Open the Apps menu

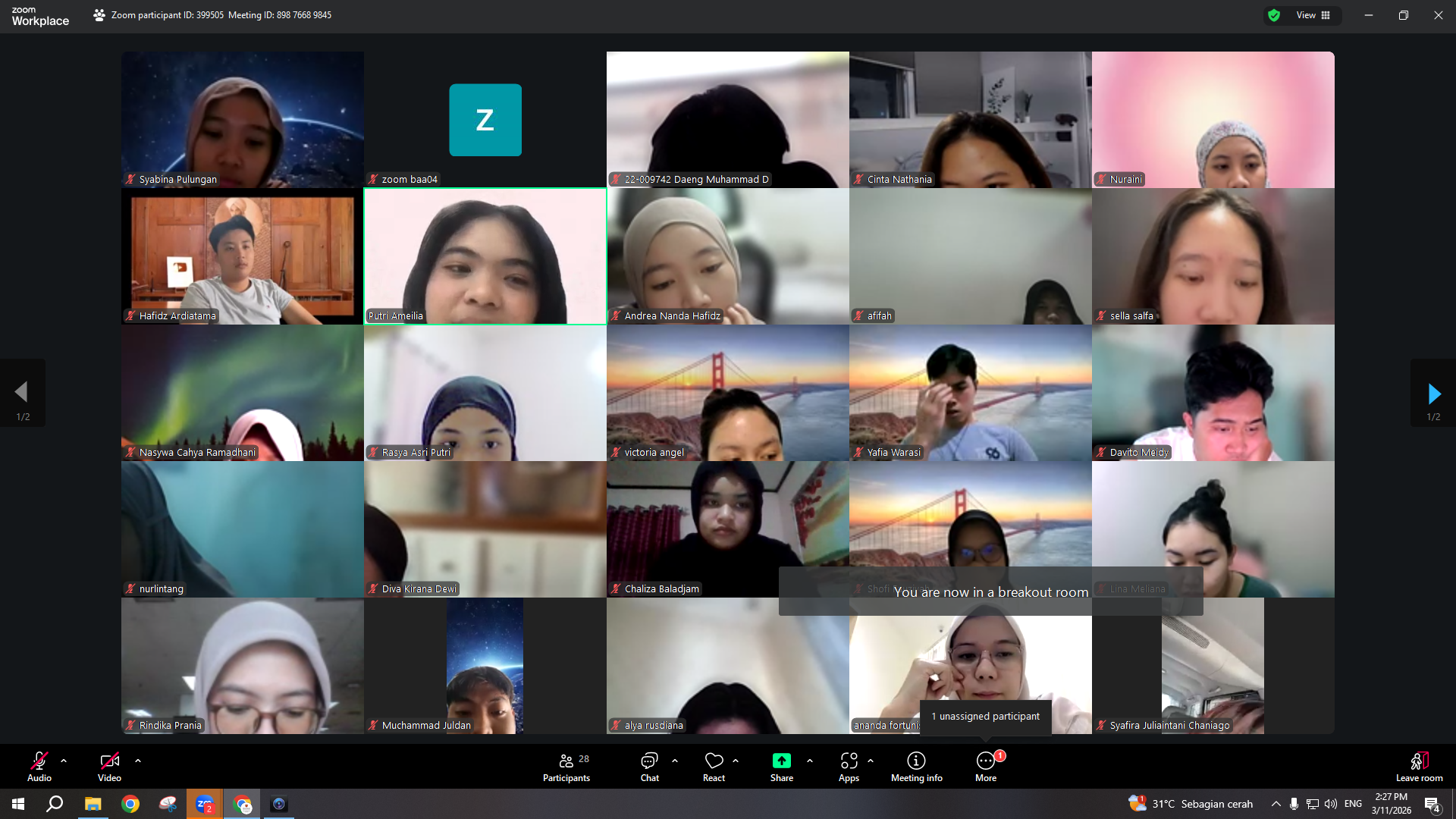click(x=849, y=766)
